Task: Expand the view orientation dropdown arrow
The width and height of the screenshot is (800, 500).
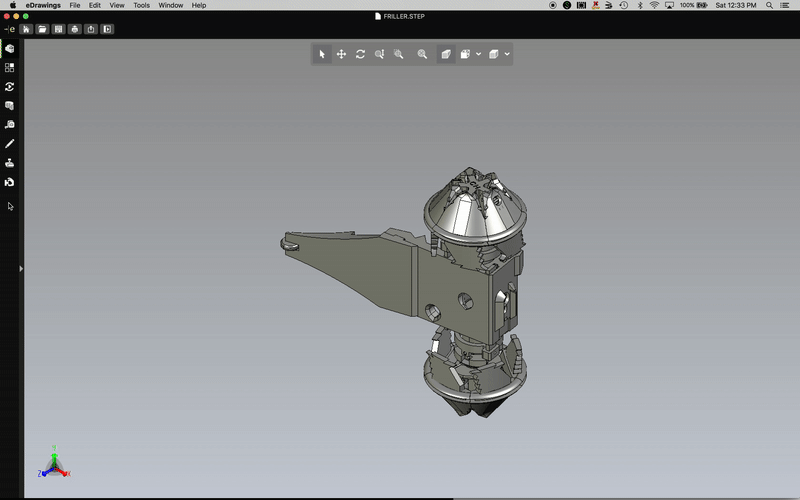Action: tap(479, 54)
